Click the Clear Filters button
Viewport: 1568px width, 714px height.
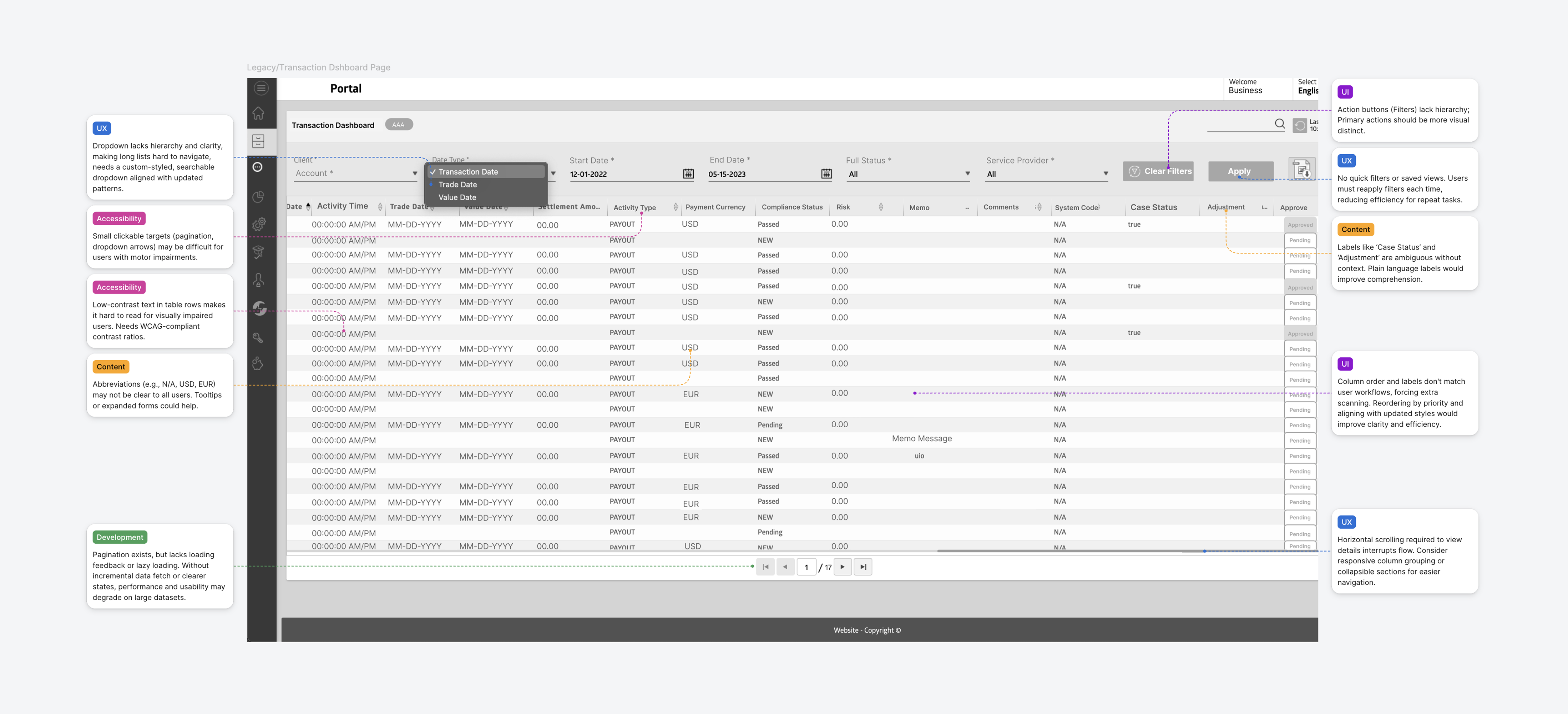pos(1158,171)
